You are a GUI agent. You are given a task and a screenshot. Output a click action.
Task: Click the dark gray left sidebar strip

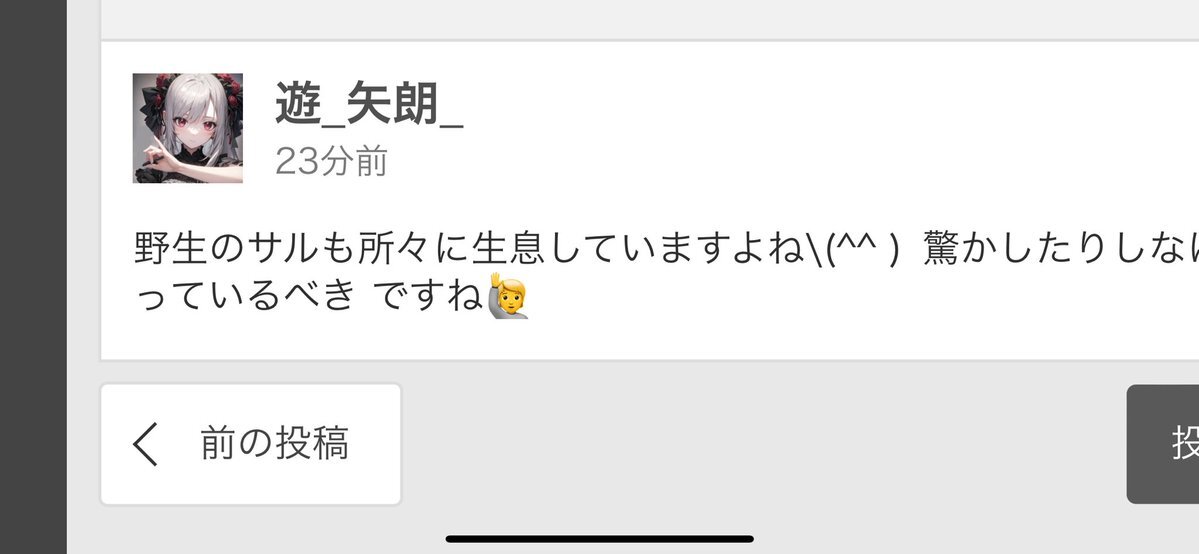[33, 277]
